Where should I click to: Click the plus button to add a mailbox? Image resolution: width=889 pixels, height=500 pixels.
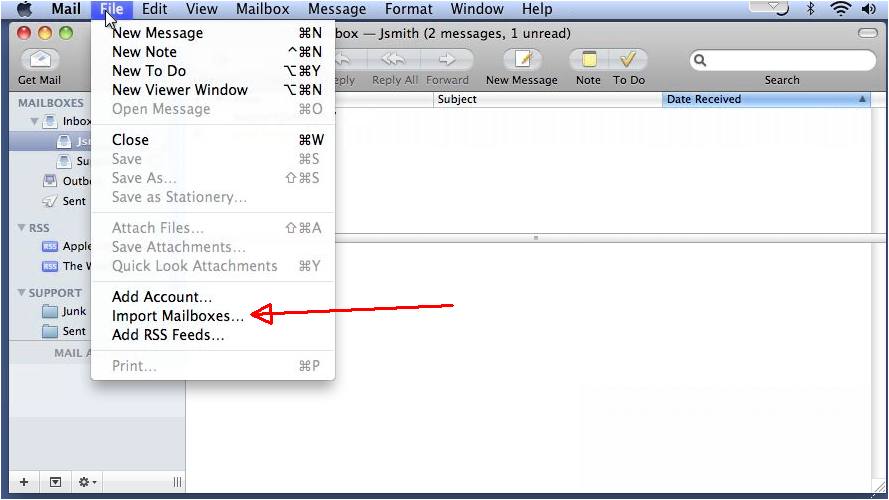pos(24,482)
